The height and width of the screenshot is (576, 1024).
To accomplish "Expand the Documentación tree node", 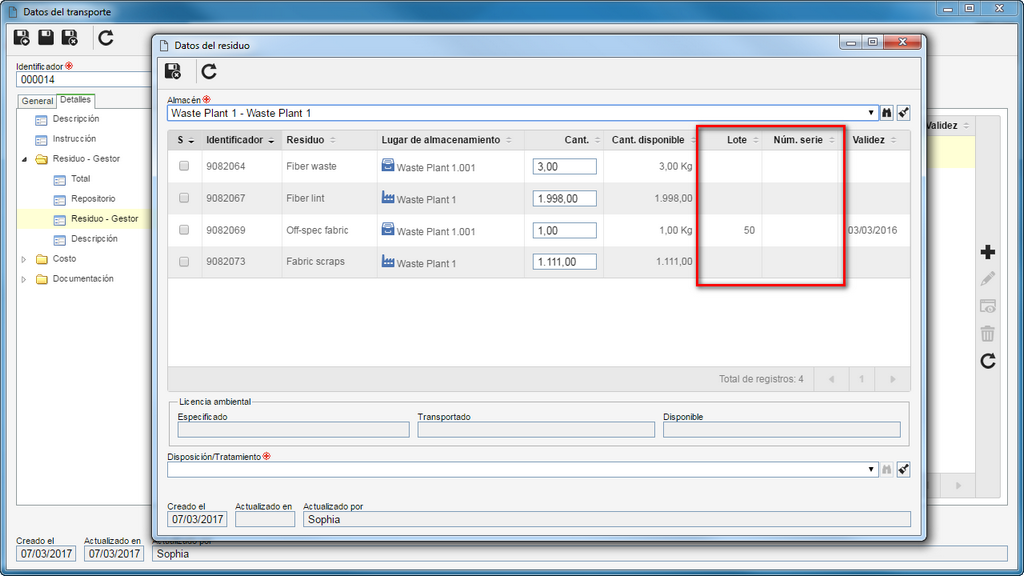I will click(24, 280).
